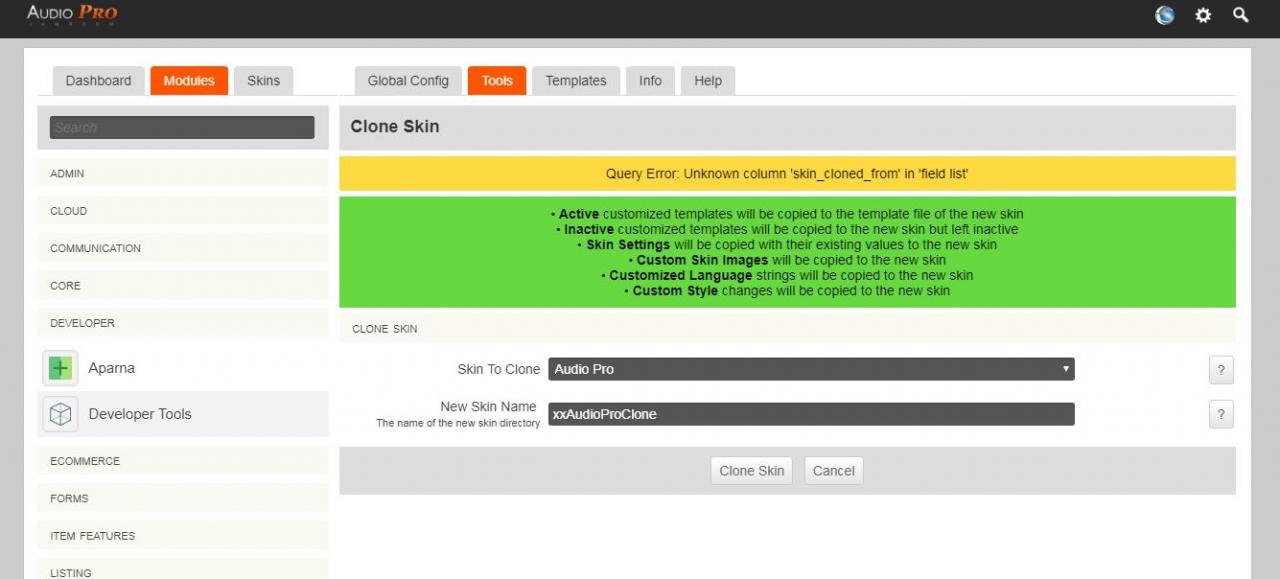Open the Skins tab

point(264,81)
